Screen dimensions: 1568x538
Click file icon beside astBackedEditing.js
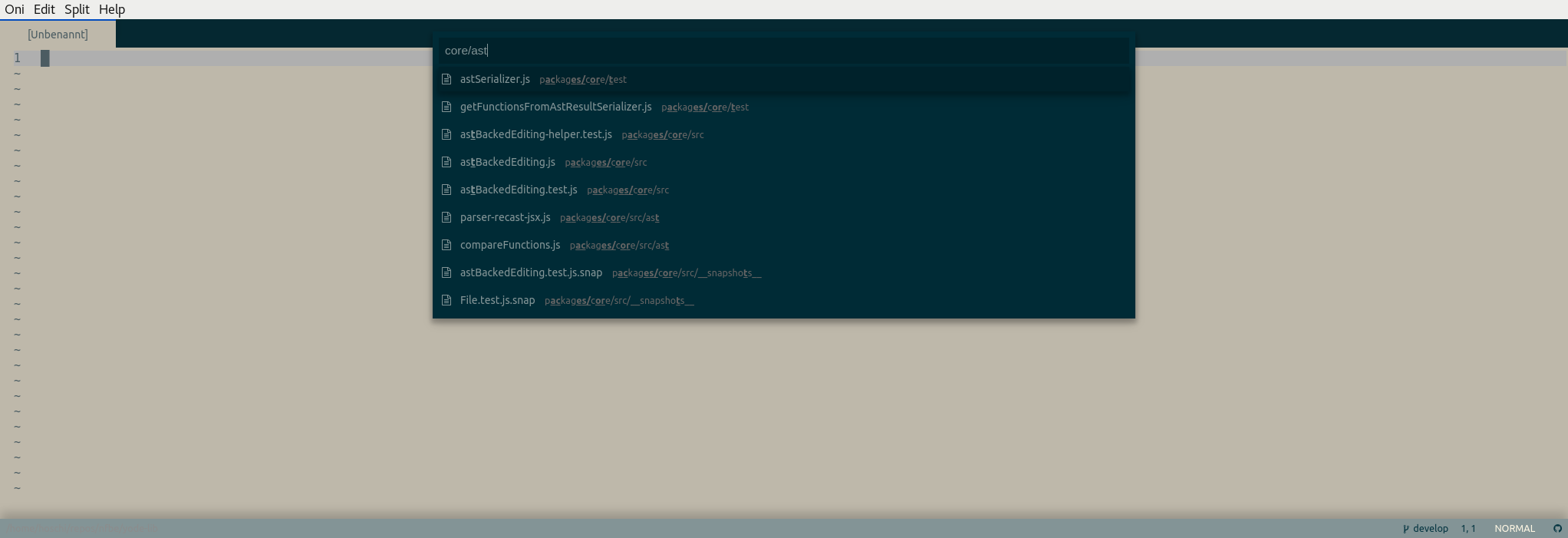(446, 162)
